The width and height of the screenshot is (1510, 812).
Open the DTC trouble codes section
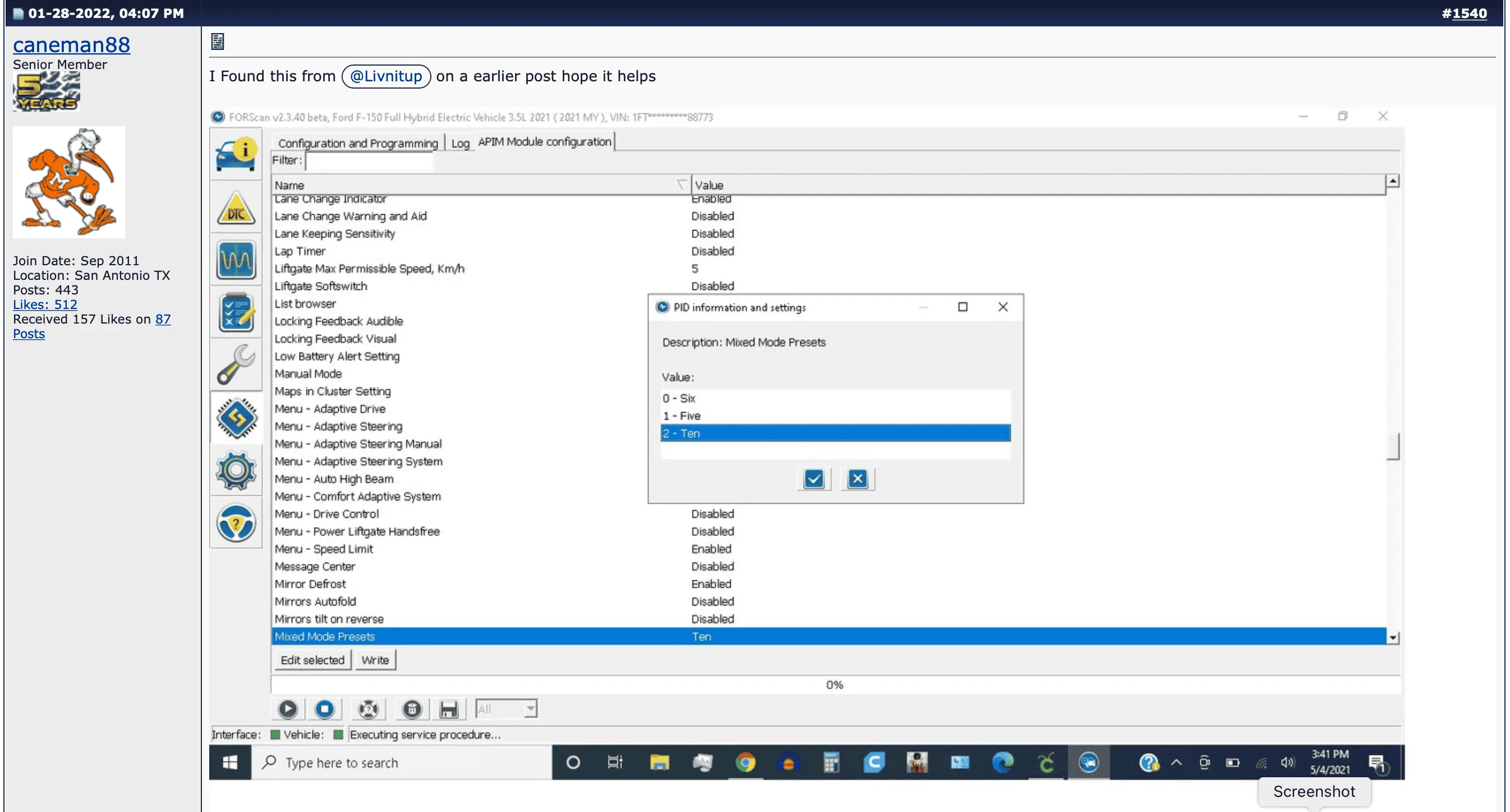coord(236,209)
